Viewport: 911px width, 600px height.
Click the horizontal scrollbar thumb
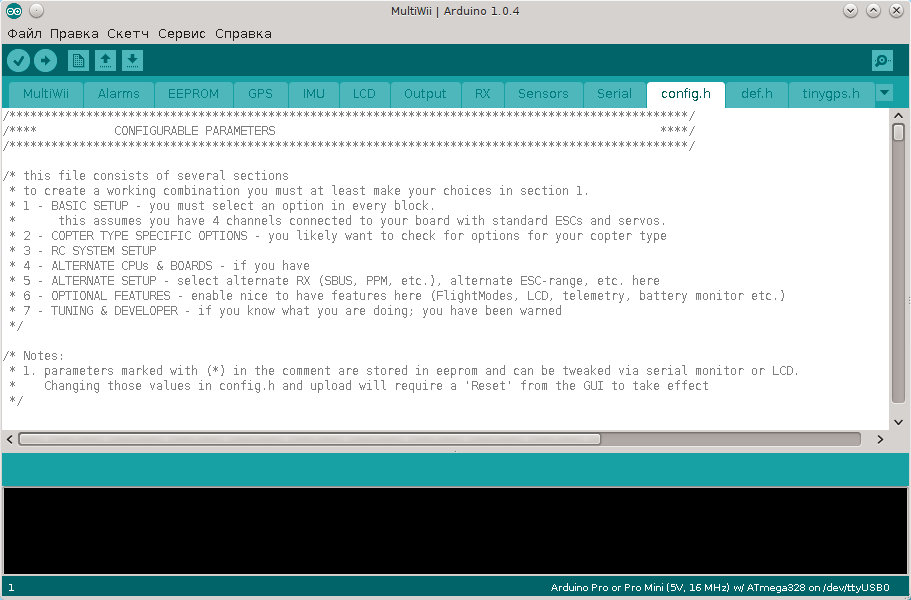click(310, 439)
